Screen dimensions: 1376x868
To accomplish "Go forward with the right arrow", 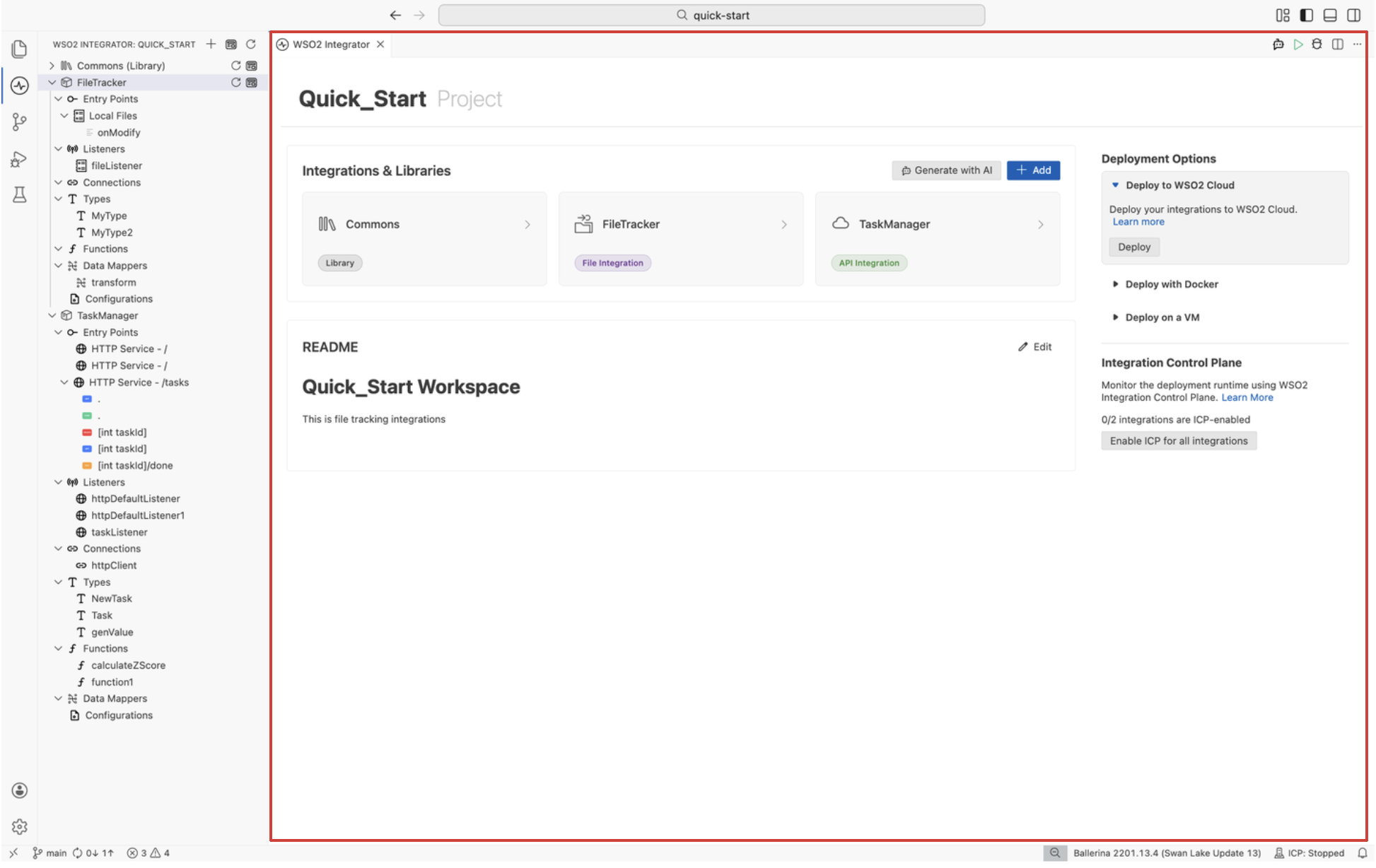I will pyautogui.click(x=419, y=15).
